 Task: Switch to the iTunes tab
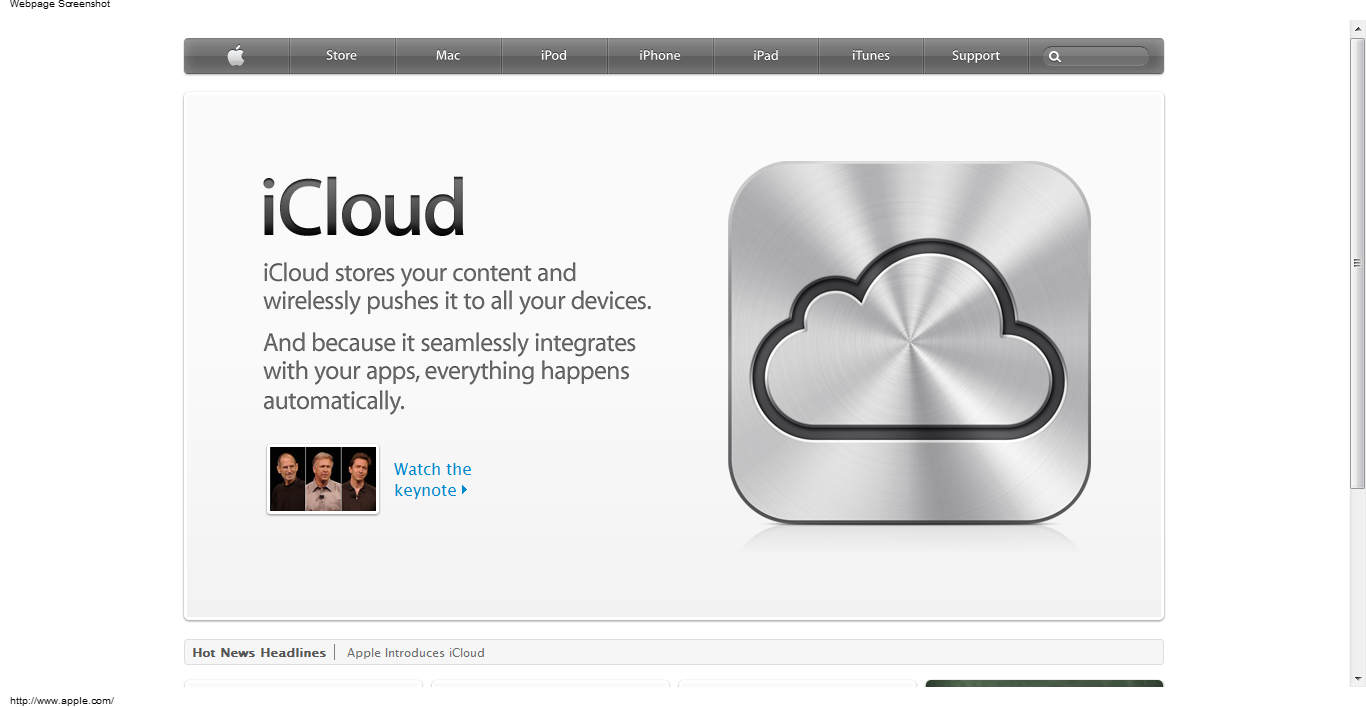tap(871, 56)
